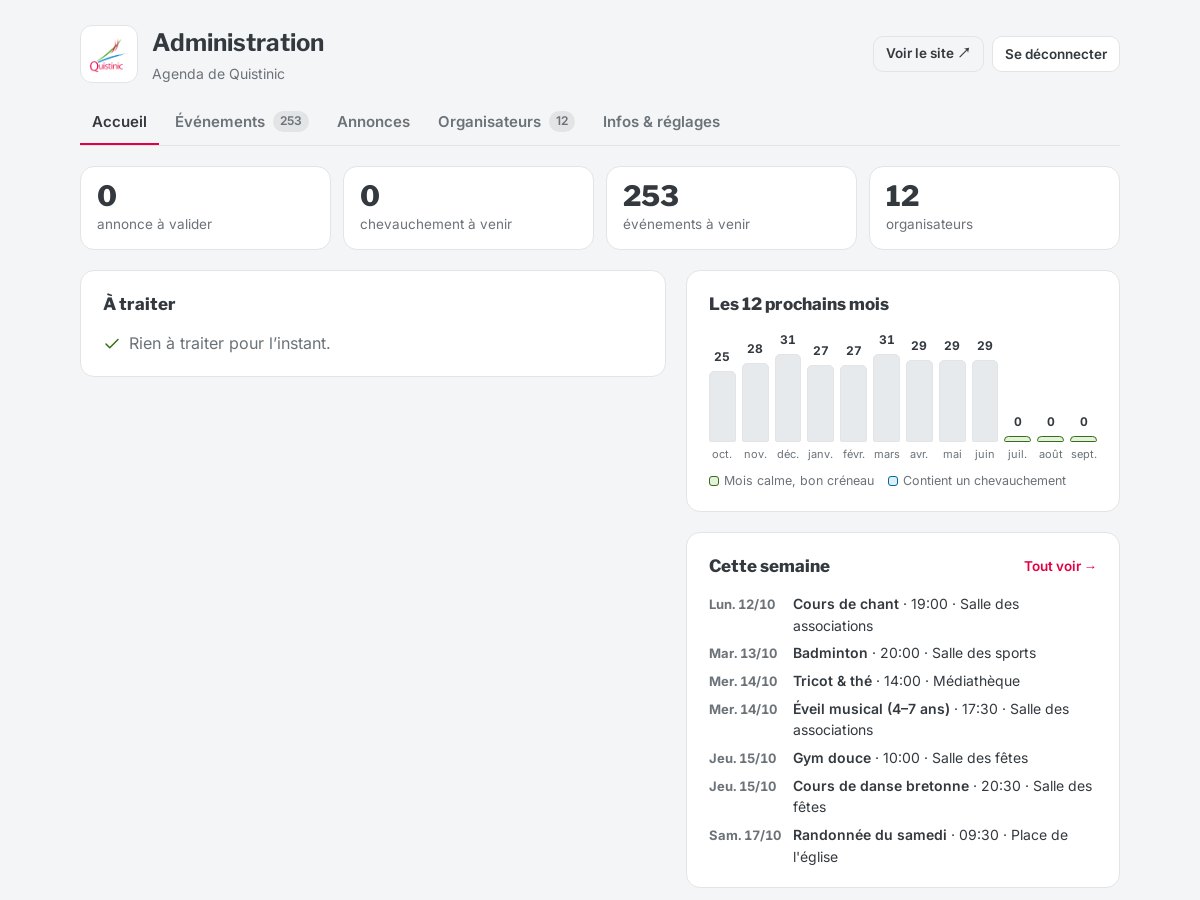Select the juin bar in the chart

(985, 401)
